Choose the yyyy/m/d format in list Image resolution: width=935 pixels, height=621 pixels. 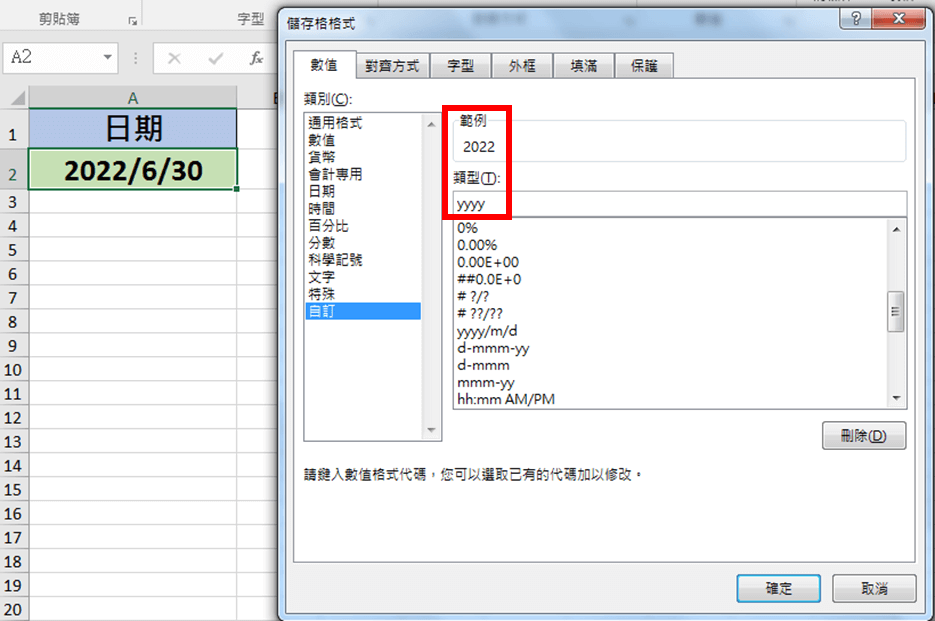click(x=487, y=331)
